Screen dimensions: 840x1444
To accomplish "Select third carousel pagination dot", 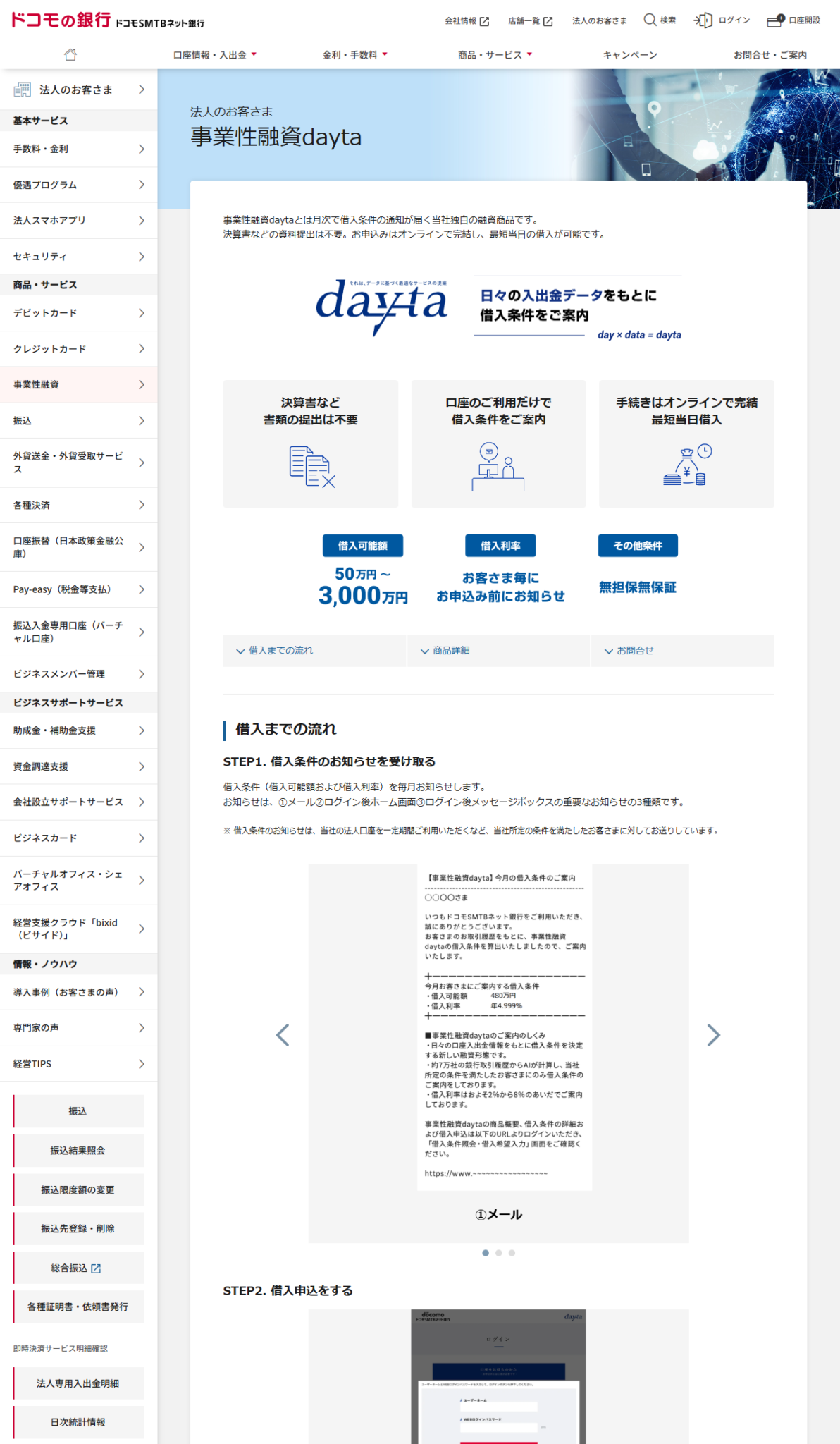I will 512,1253.
